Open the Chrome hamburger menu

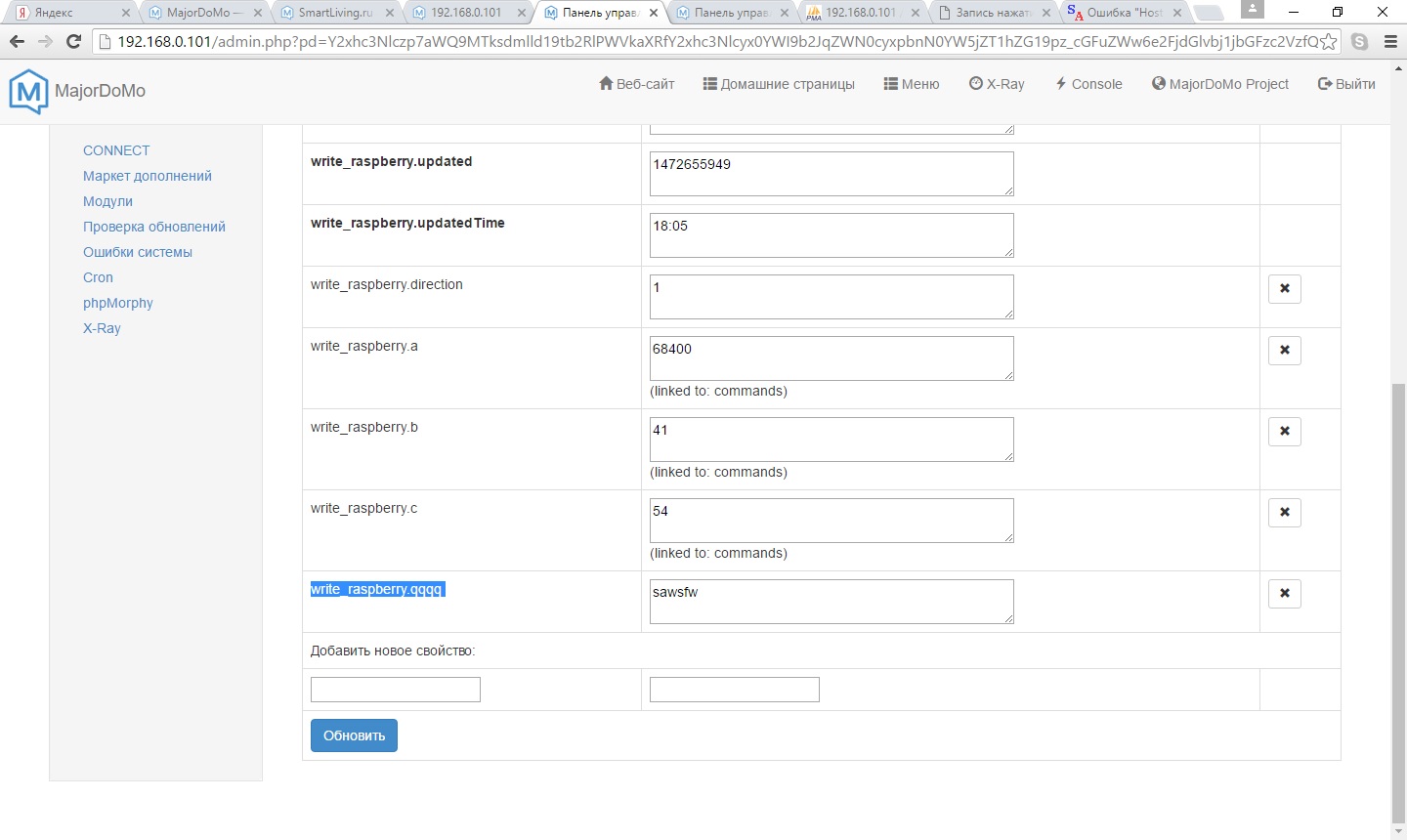[1390, 42]
